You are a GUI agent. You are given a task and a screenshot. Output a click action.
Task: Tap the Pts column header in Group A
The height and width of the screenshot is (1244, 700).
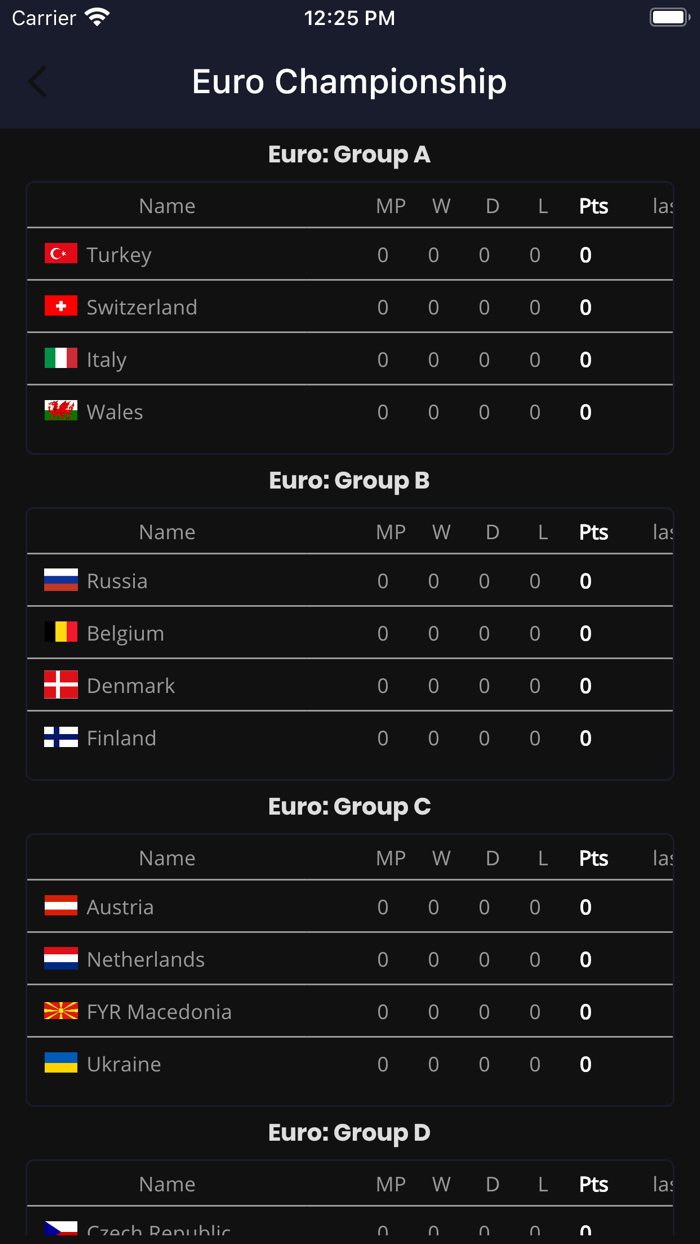point(593,206)
